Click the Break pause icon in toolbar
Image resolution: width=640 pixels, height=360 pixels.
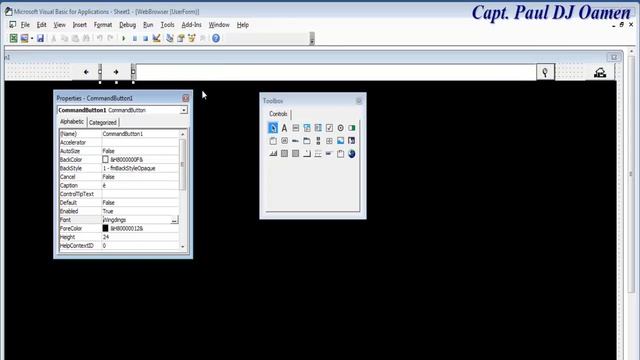pyautogui.click(x=135, y=38)
